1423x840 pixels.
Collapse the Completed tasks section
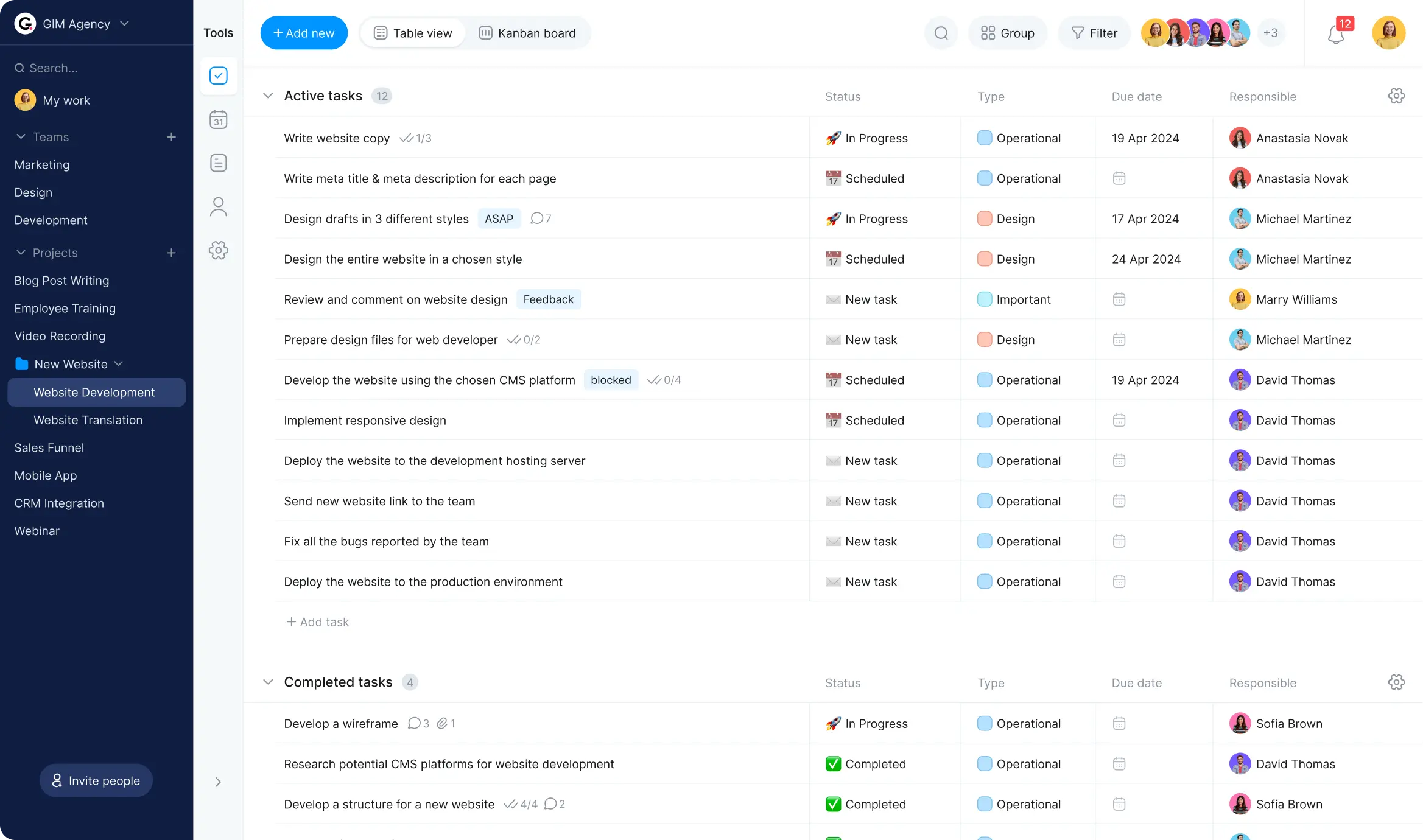point(268,682)
